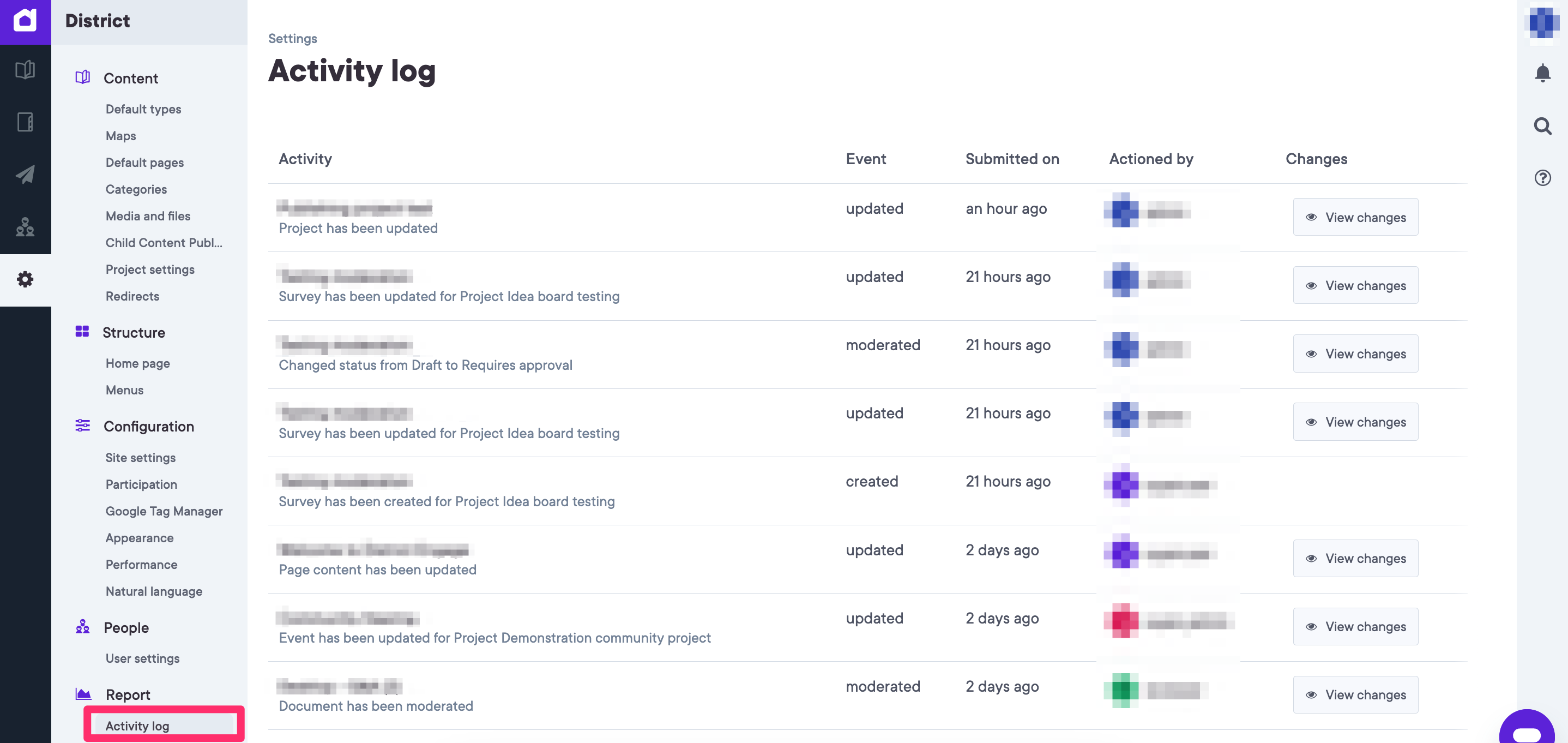Open Google Tag Manager settings
Screen dimensions: 1568x743
pyautogui.click(x=164, y=511)
